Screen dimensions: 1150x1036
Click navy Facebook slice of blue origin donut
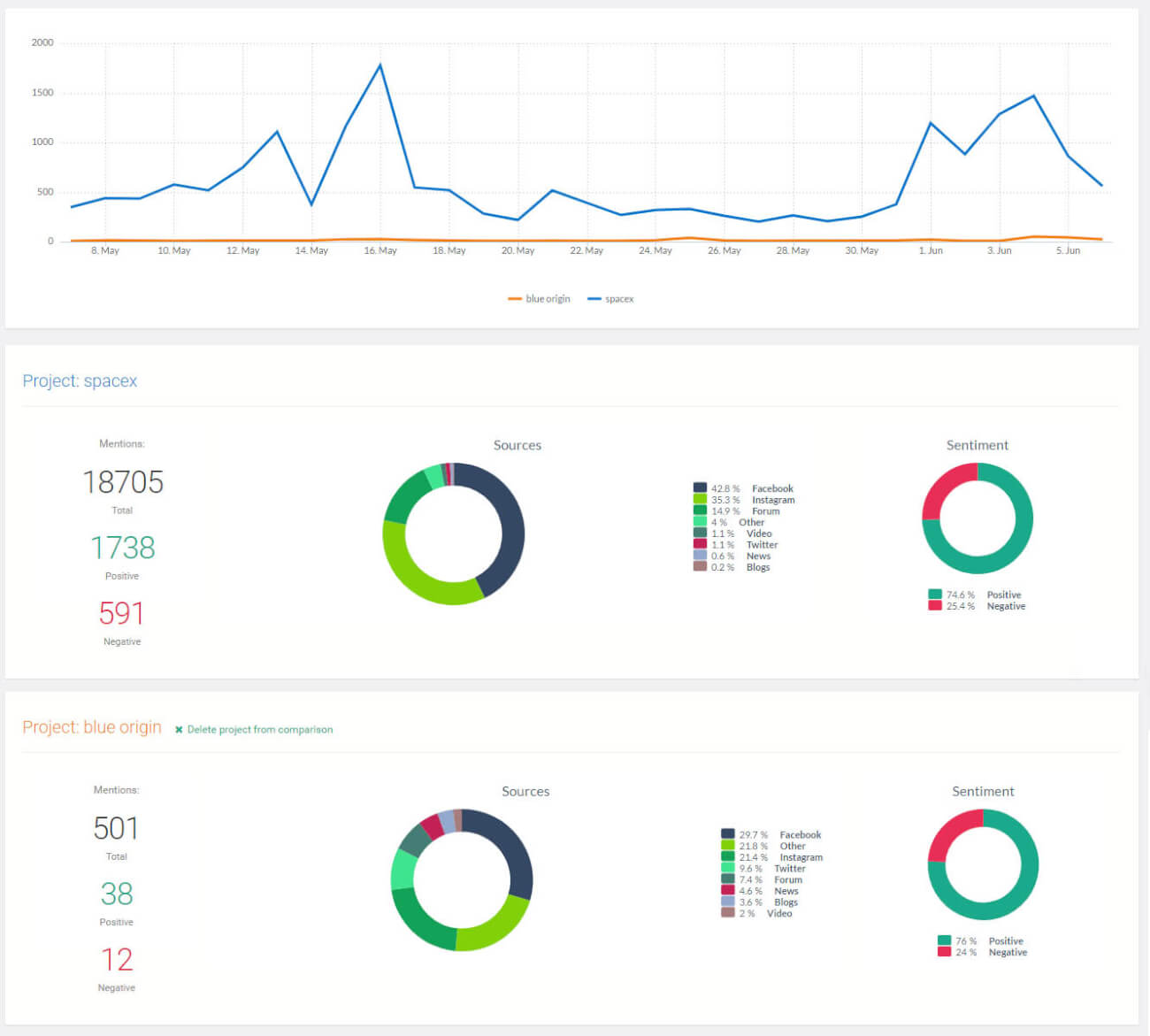pyautogui.click(x=513, y=845)
